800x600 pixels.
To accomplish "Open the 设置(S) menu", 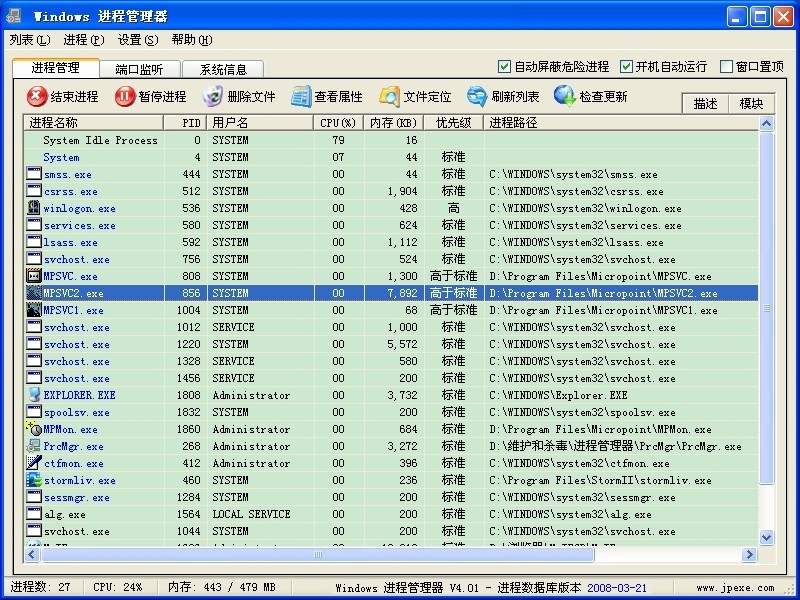I will [x=138, y=40].
